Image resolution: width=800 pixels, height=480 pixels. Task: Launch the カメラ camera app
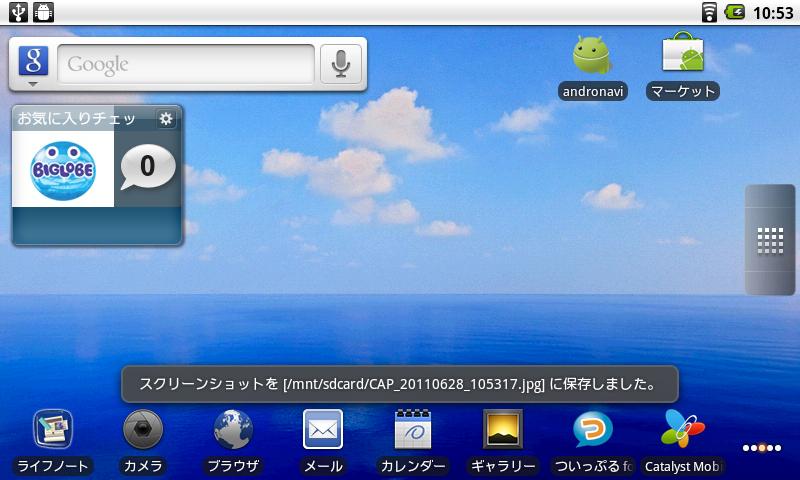(143, 442)
